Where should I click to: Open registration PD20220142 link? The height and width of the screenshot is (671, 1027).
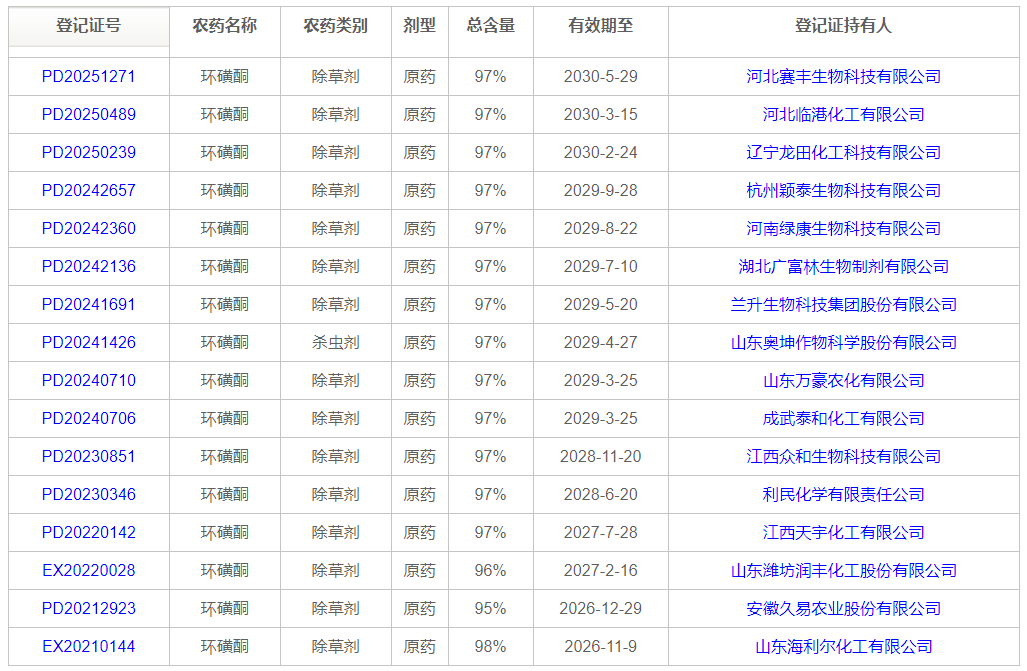[x=88, y=533]
